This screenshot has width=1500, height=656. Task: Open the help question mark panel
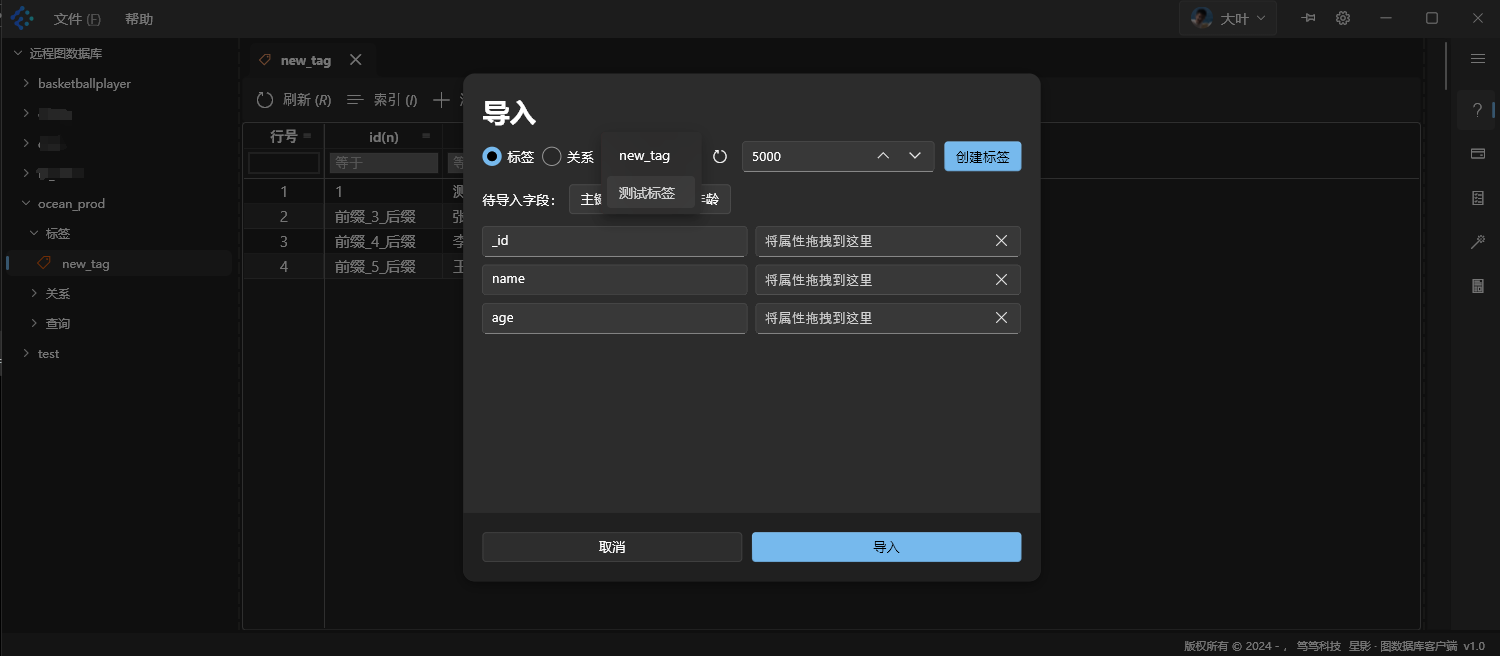[1477, 110]
